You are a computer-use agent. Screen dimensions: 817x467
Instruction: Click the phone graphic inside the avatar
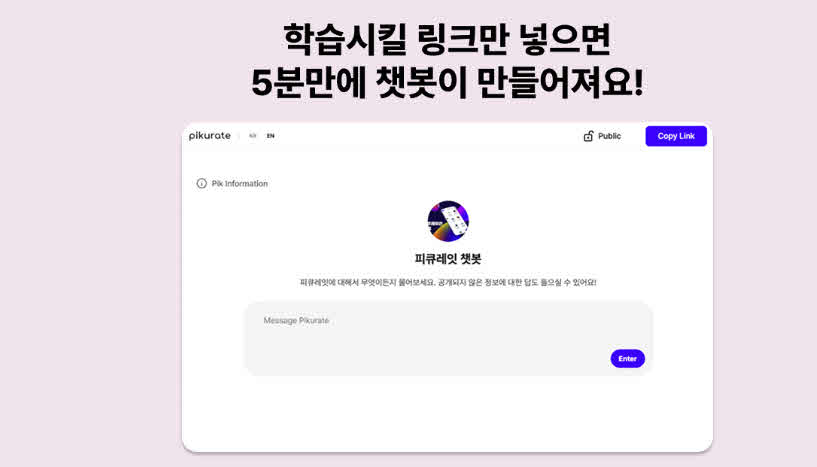[453, 220]
